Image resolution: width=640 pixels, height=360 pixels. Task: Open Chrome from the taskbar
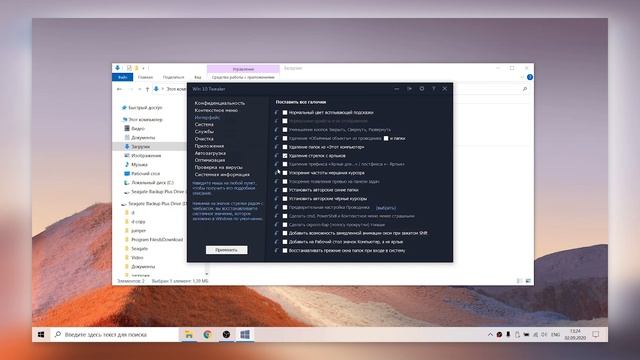(x=207, y=334)
